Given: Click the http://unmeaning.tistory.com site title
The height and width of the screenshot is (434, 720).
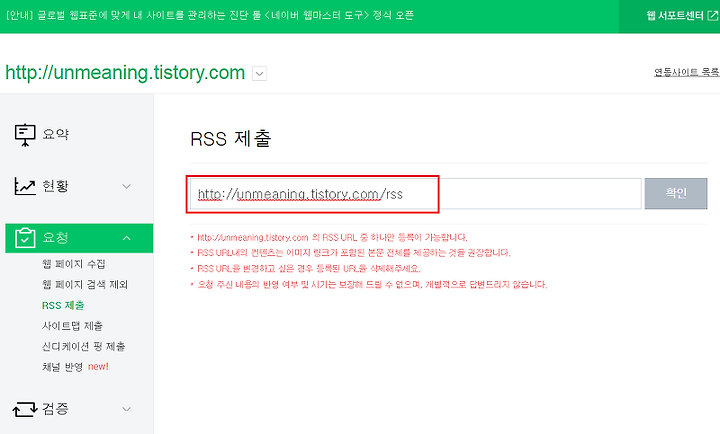Looking at the screenshot, I should [x=125, y=73].
